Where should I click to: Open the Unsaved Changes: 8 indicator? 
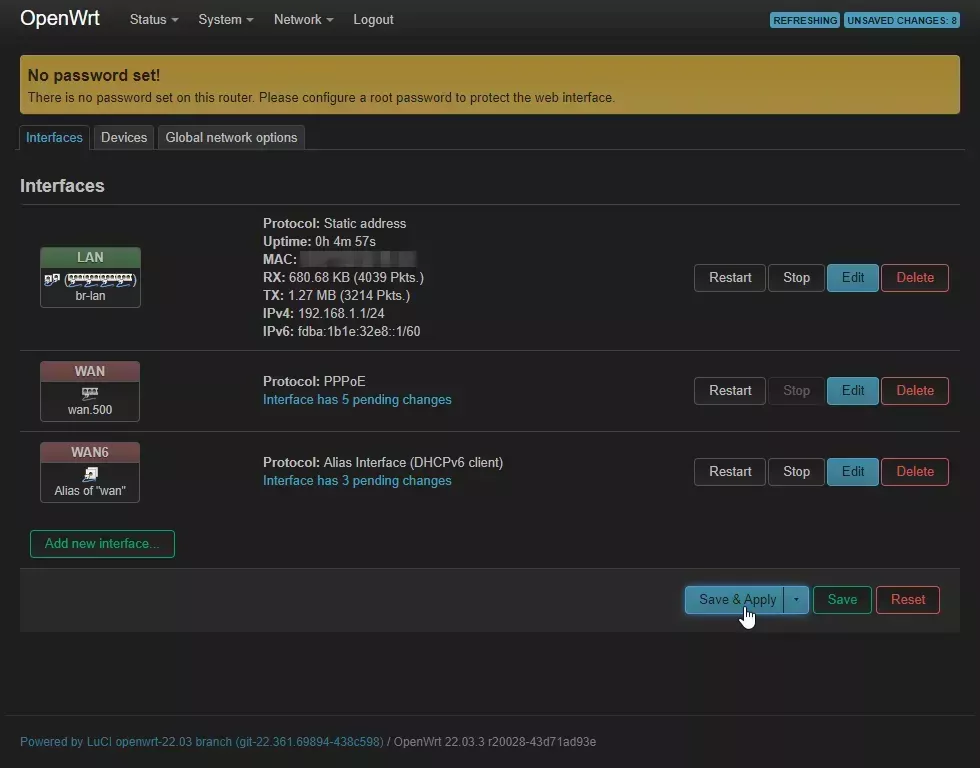[x=902, y=21]
